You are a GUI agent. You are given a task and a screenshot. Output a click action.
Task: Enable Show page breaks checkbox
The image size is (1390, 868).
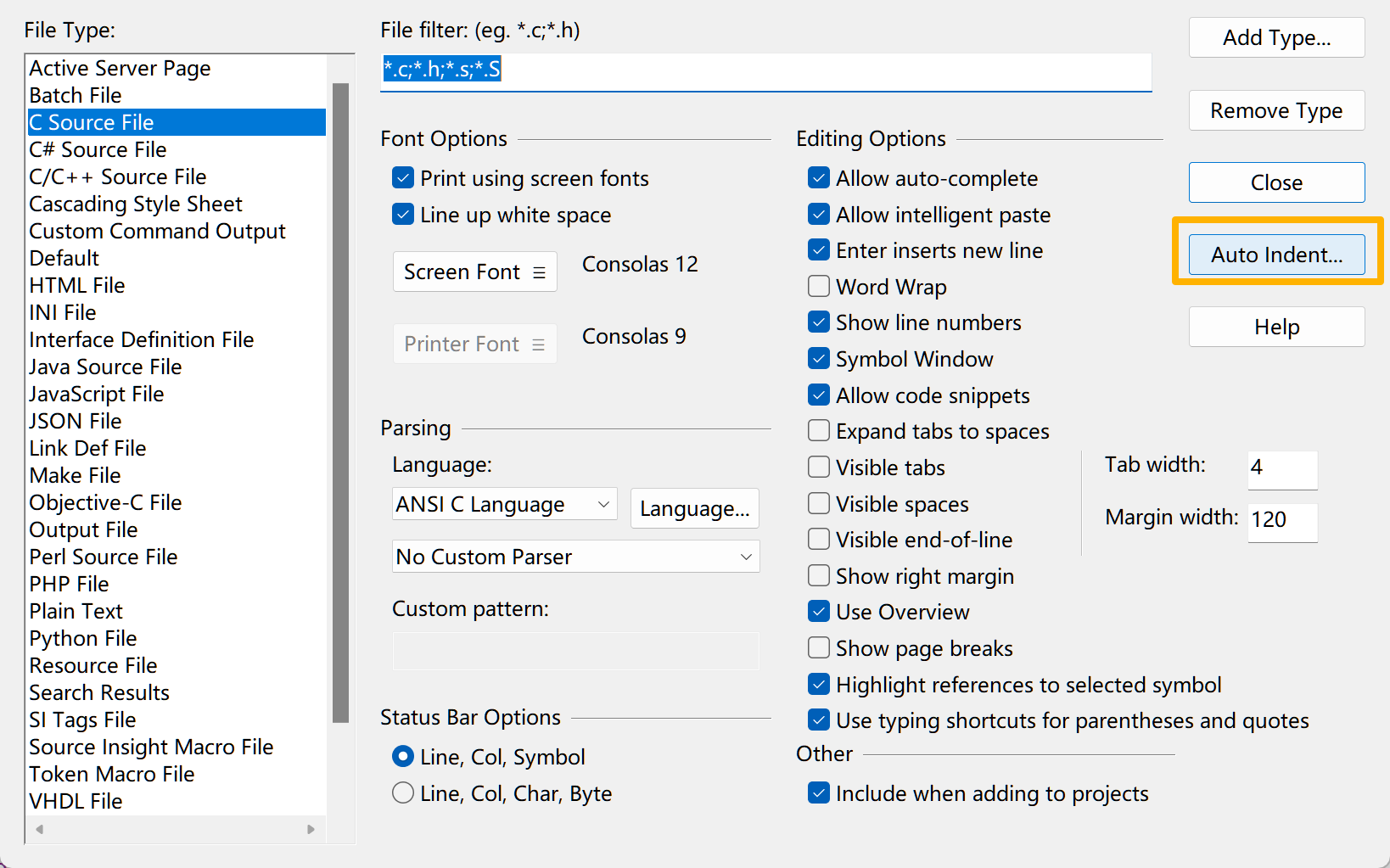click(x=819, y=648)
